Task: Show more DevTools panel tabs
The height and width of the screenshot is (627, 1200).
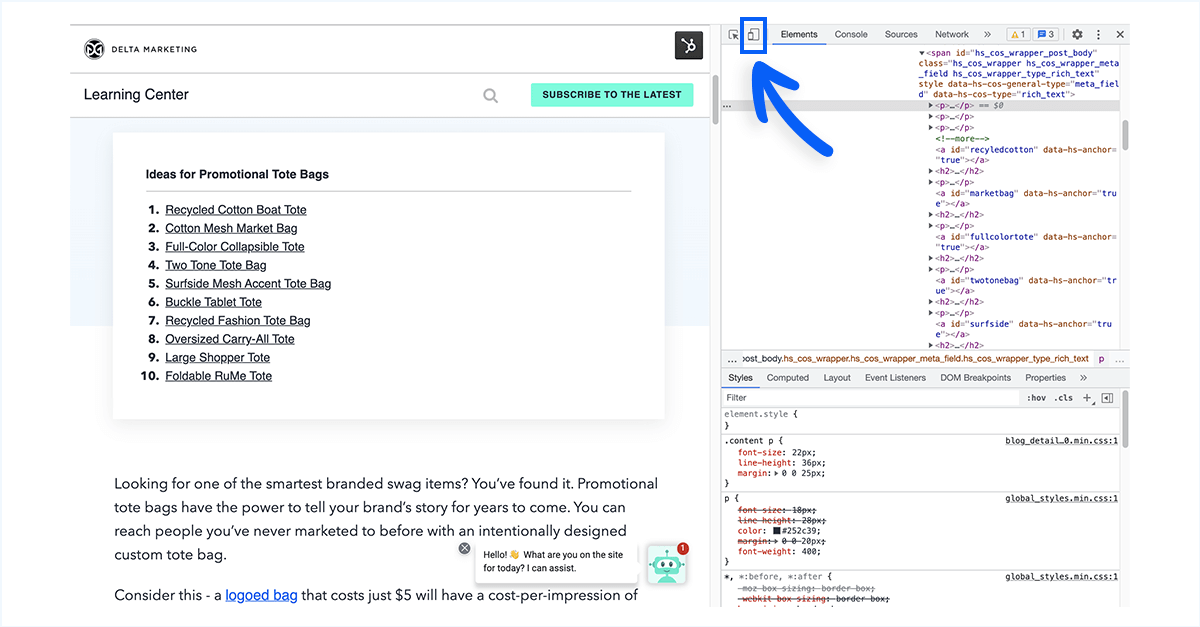Action: coord(987,34)
